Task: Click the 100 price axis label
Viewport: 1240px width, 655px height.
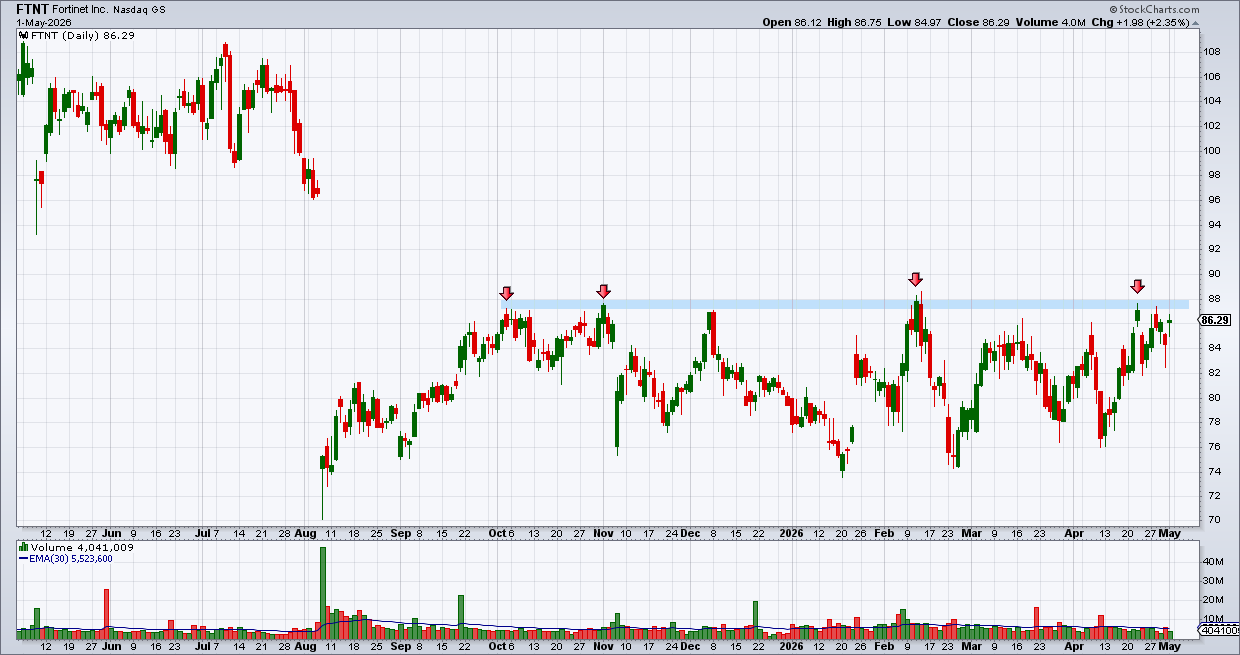Action: pyautogui.click(x=1211, y=151)
